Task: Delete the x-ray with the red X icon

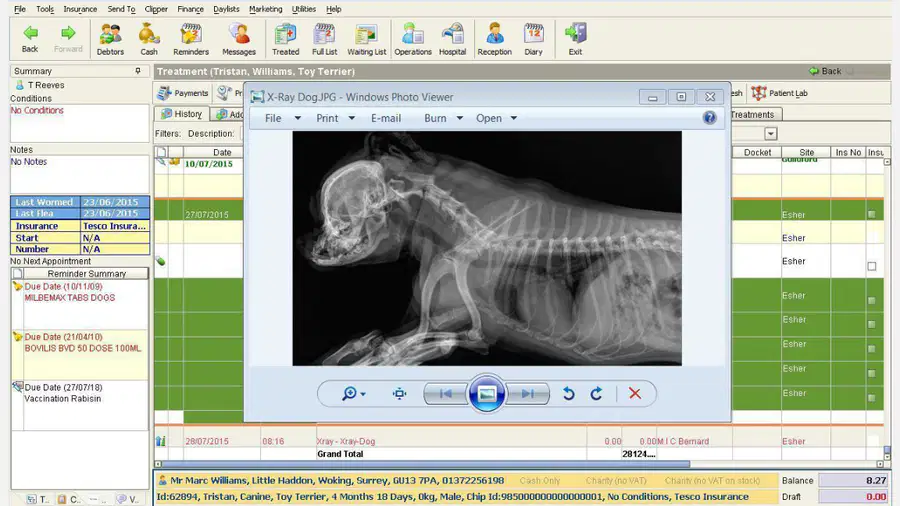Action: 634,394
